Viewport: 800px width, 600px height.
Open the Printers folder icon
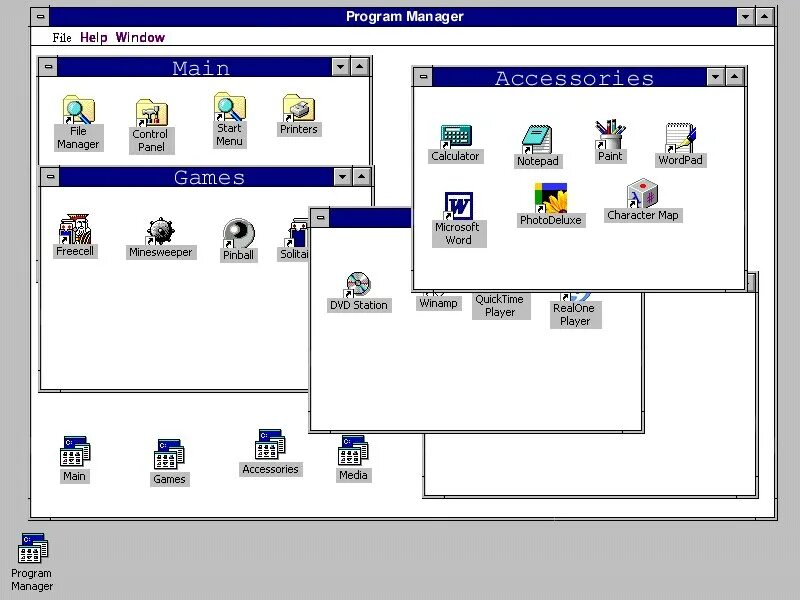click(298, 115)
